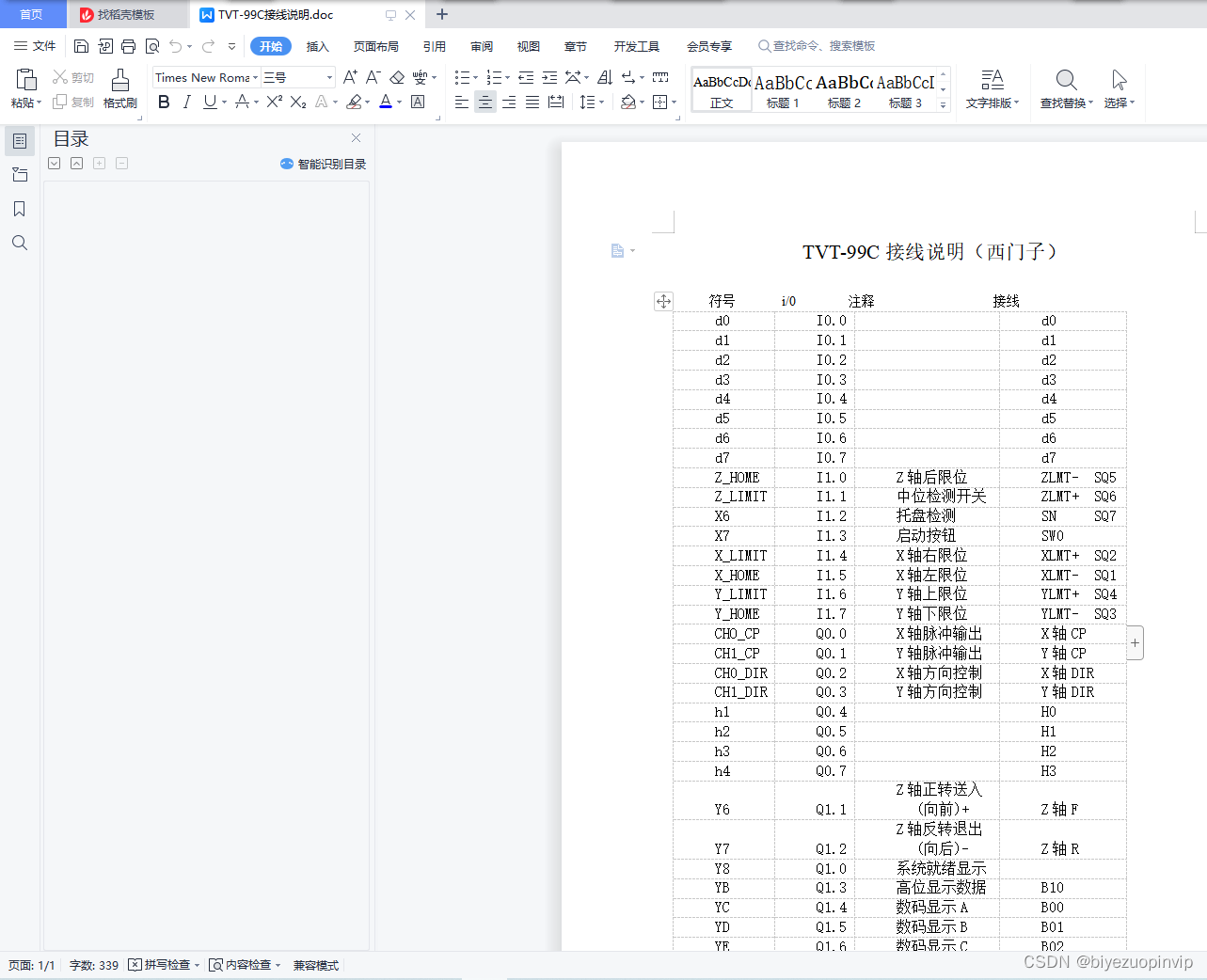Open the font name dropdown Times New Roman
The height and width of the screenshot is (980, 1207).
click(255, 77)
